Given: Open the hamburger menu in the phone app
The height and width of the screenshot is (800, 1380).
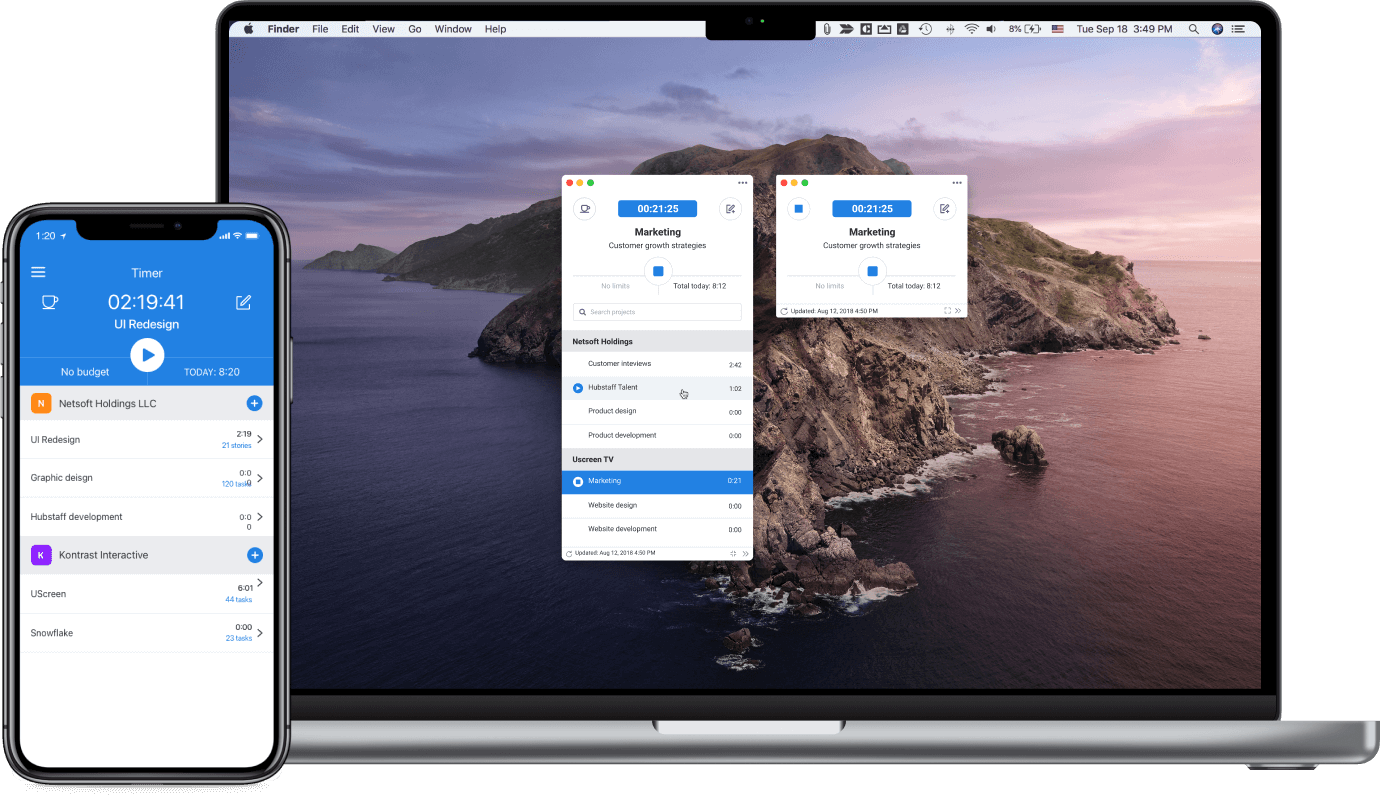Looking at the screenshot, I should click(x=38, y=272).
